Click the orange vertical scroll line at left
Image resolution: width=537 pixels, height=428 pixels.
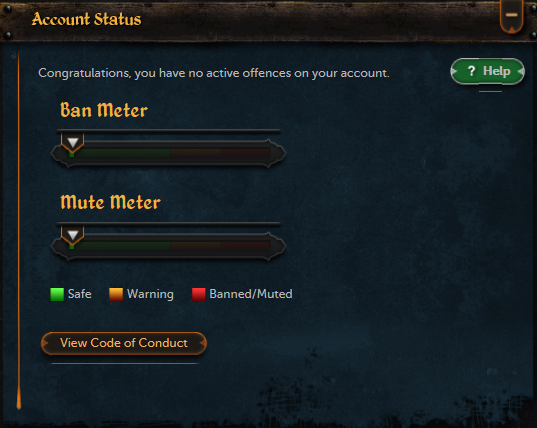18,230
